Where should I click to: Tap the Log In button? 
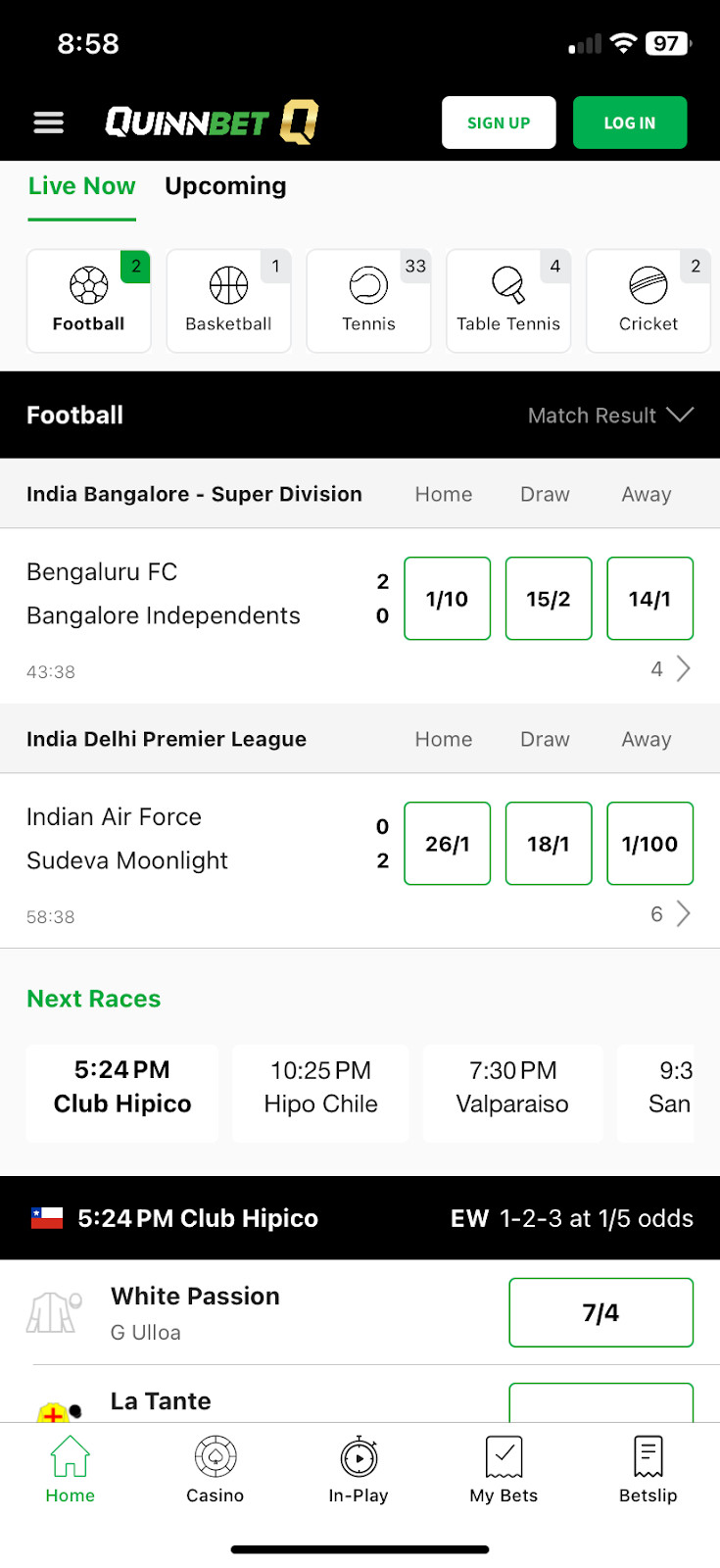click(x=629, y=122)
